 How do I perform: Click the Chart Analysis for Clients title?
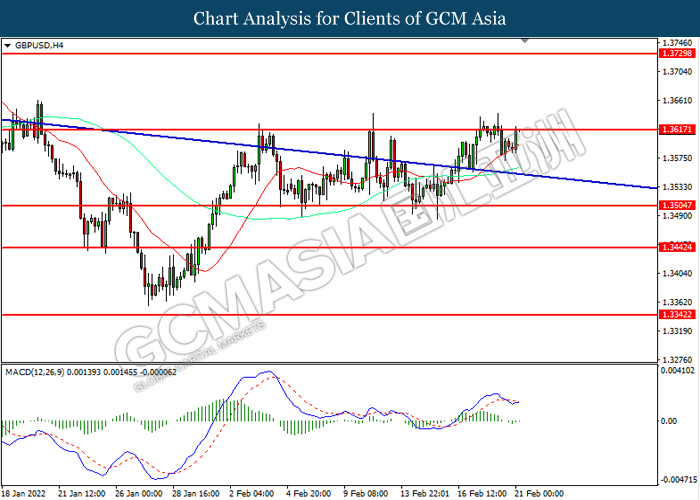pos(350,18)
